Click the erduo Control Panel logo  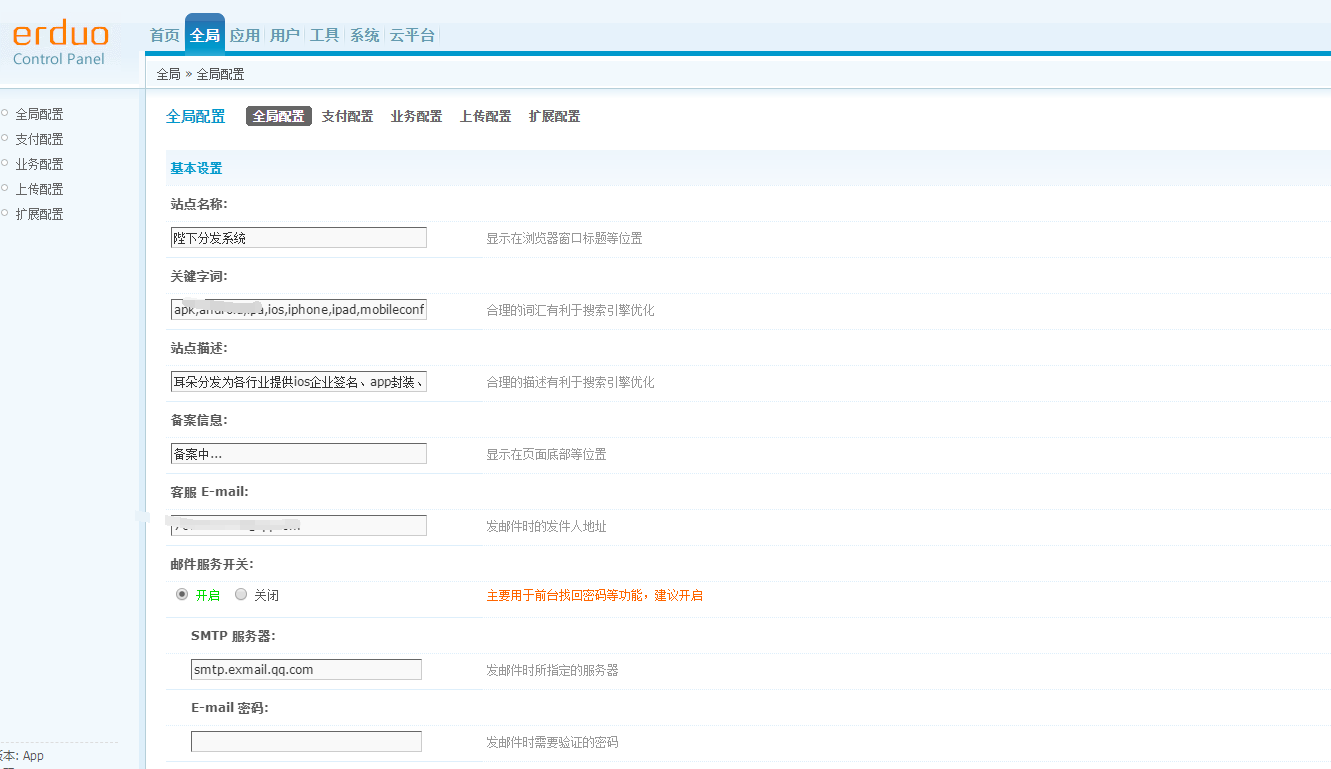tap(60, 43)
